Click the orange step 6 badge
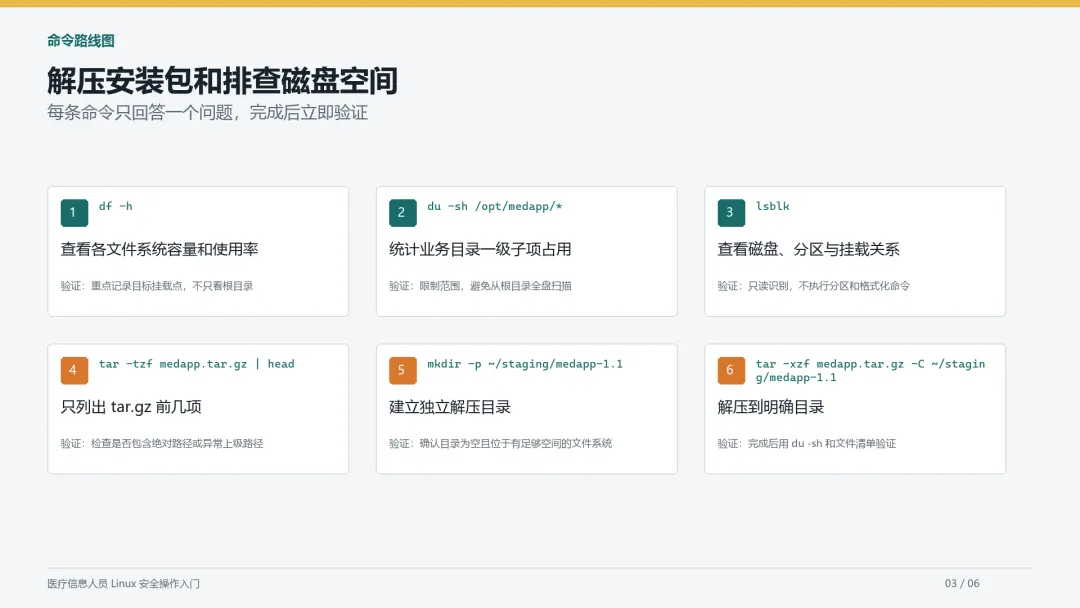The width and height of the screenshot is (1080, 608). (x=731, y=370)
